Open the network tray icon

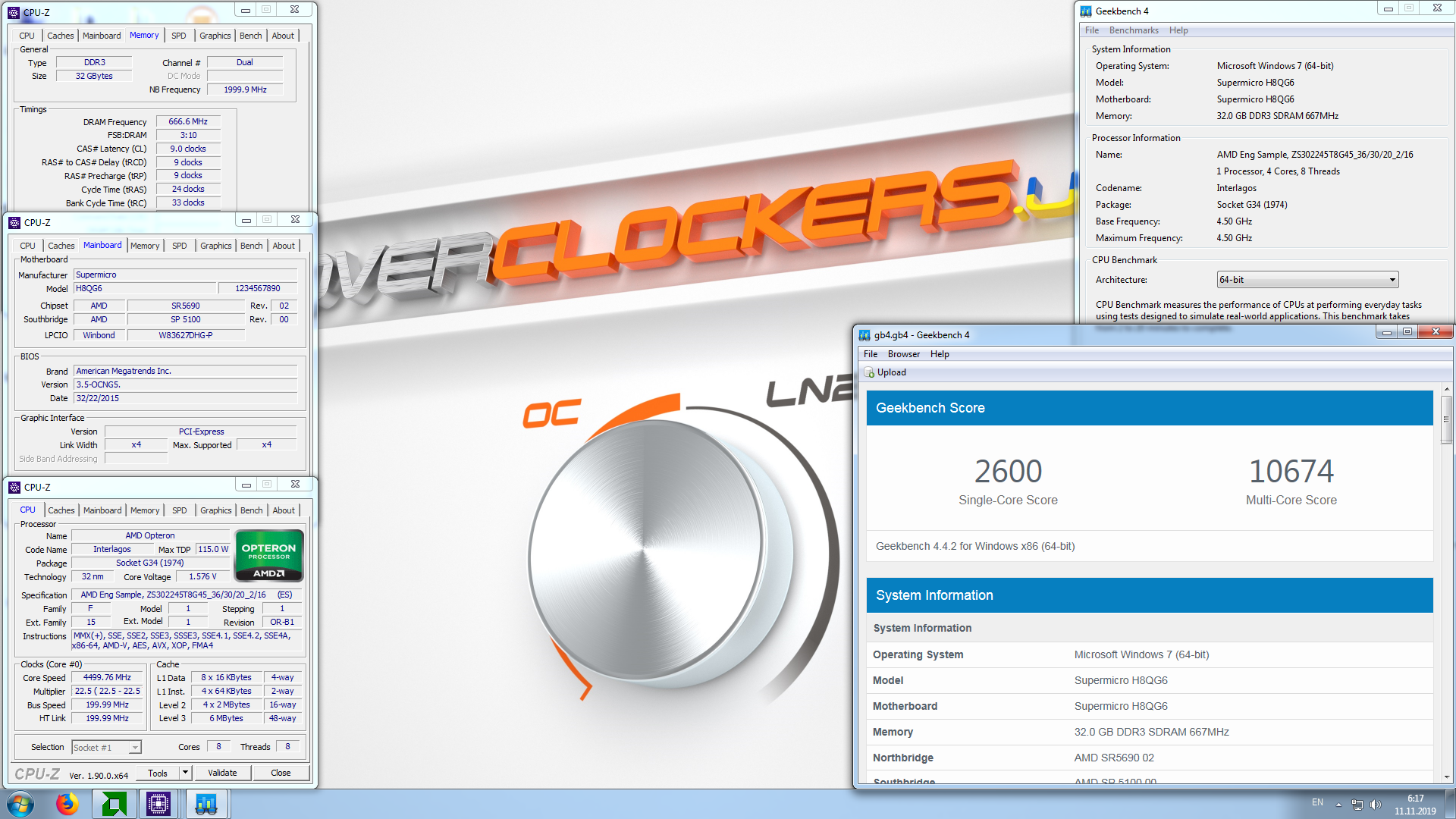click(x=1357, y=805)
